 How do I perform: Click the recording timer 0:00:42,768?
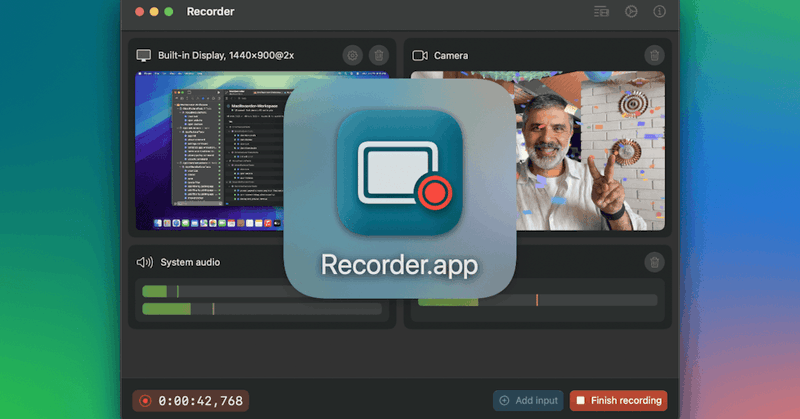(191, 401)
